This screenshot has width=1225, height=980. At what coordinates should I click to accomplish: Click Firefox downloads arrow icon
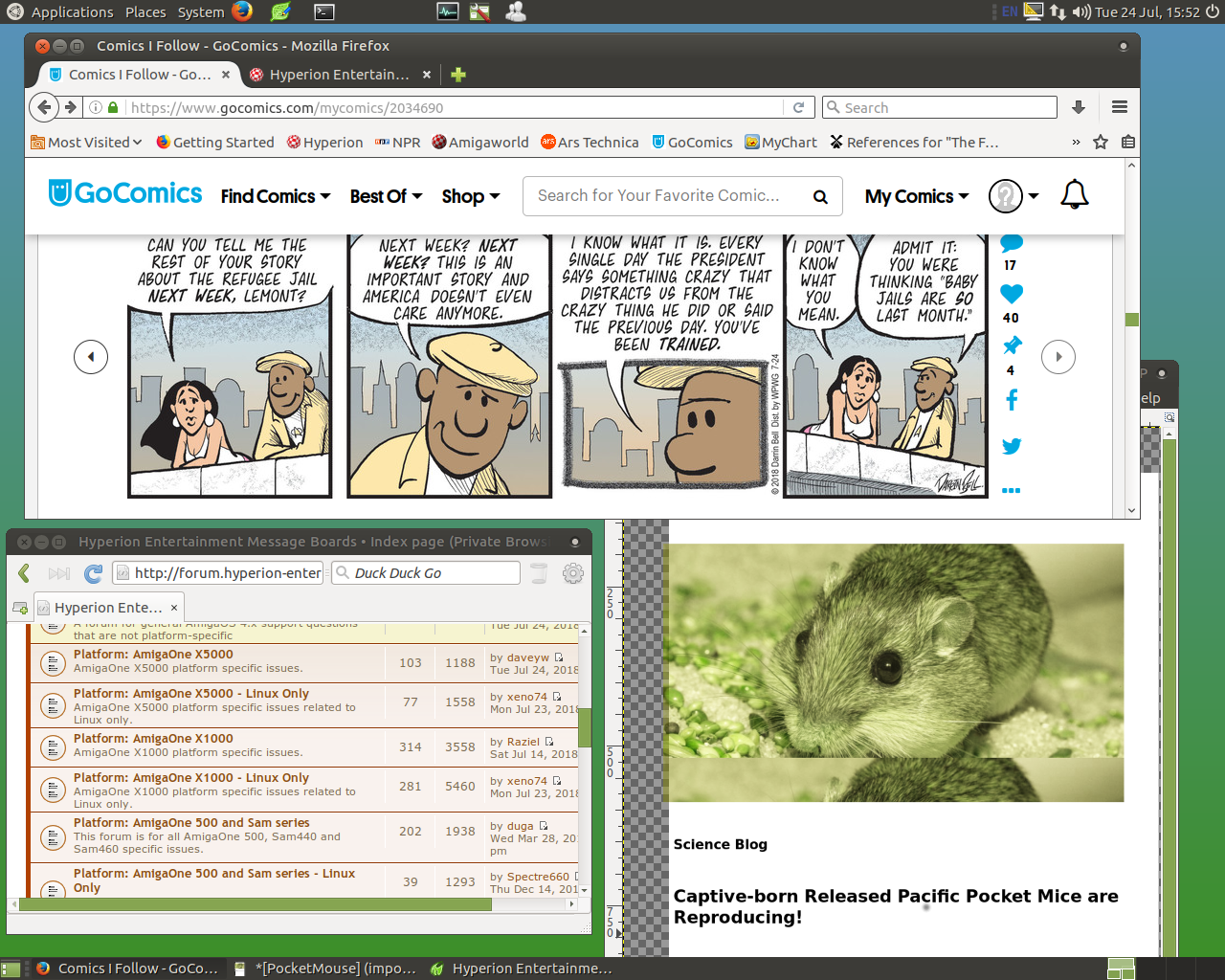coord(1078,107)
